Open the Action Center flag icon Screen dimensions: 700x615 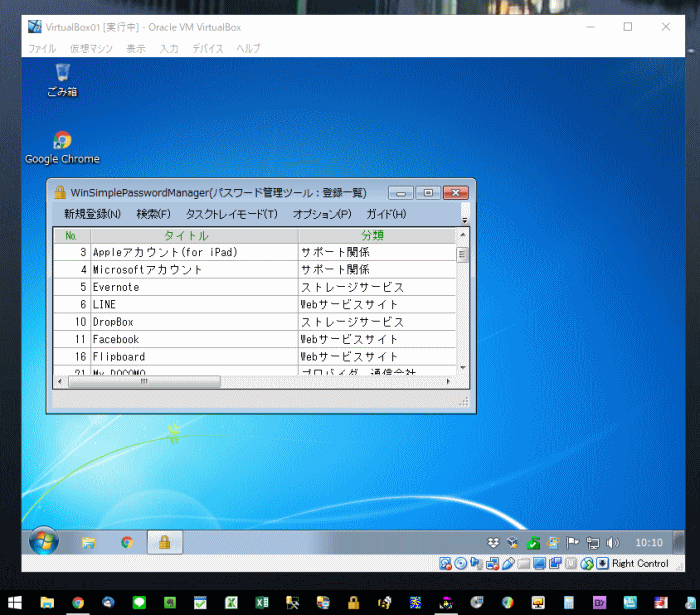pos(572,543)
